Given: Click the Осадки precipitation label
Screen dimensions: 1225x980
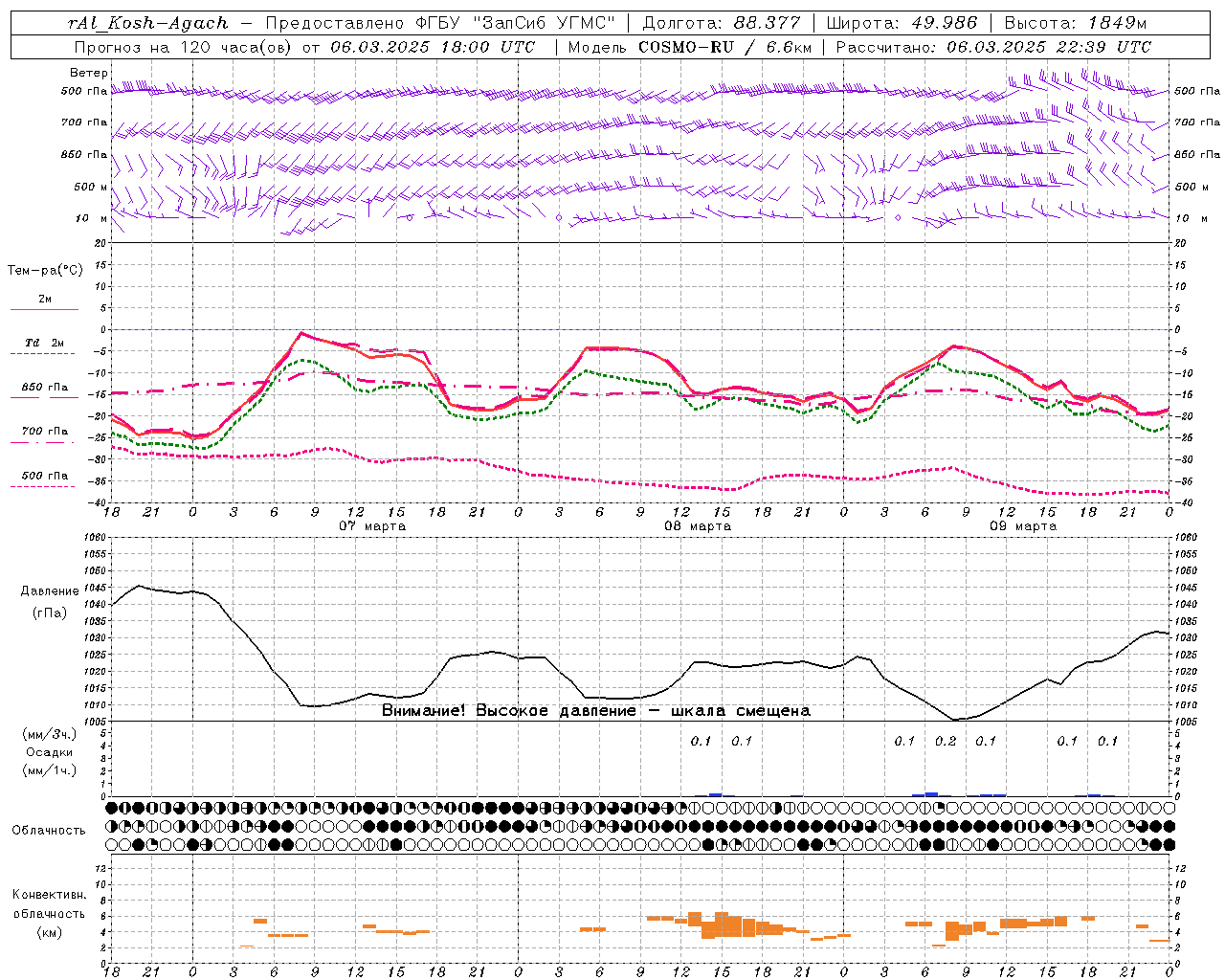Looking at the screenshot, I should tap(50, 752).
